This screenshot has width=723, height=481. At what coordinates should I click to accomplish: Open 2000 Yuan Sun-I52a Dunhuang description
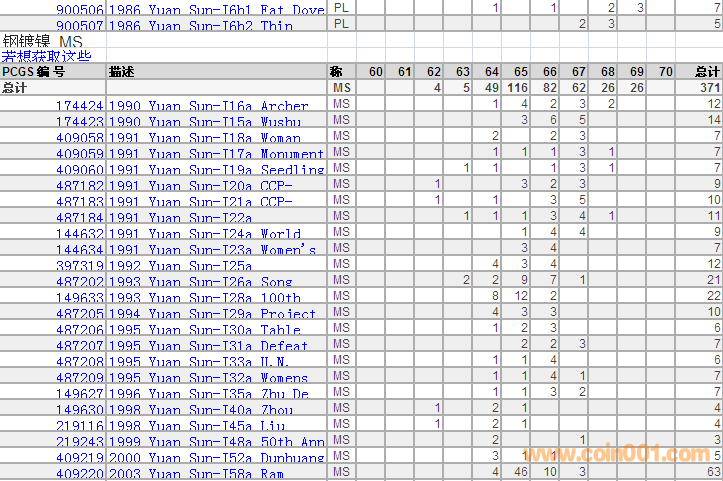tap(215, 458)
